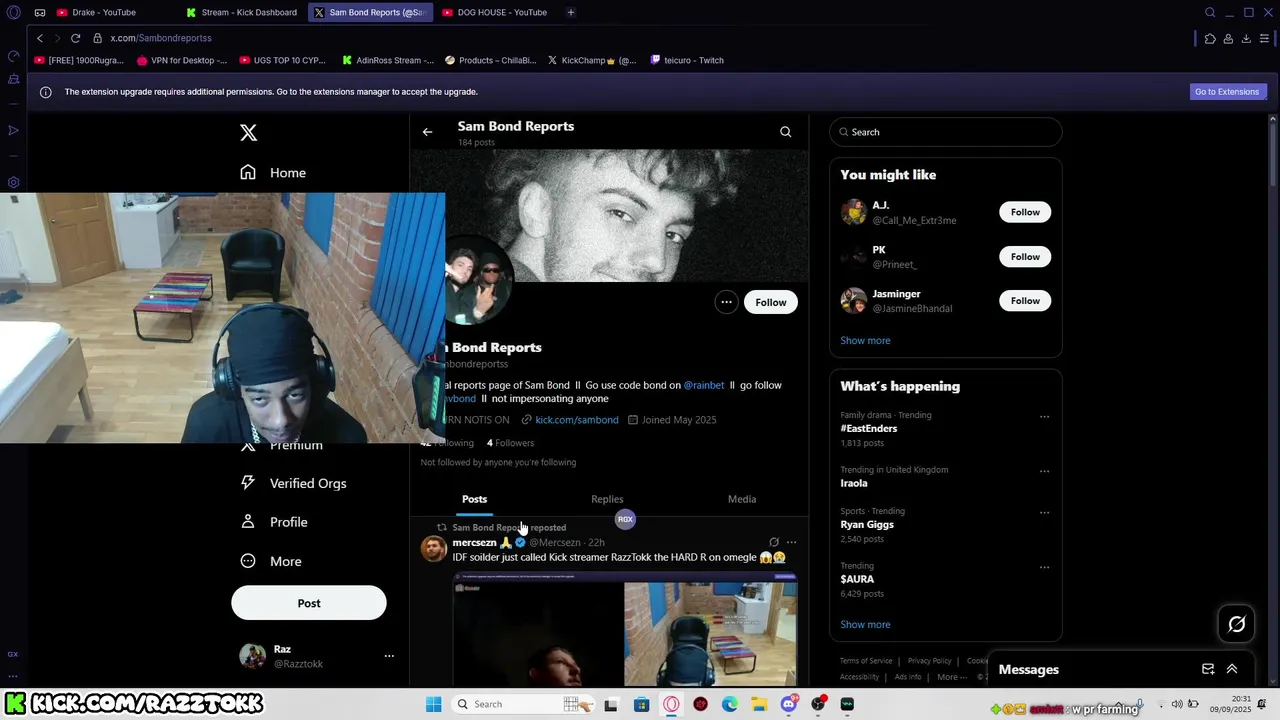Image resolution: width=1280 pixels, height=720 pixels.
Task: Open File Explorer from taskbar
Action: pos(759,704)
